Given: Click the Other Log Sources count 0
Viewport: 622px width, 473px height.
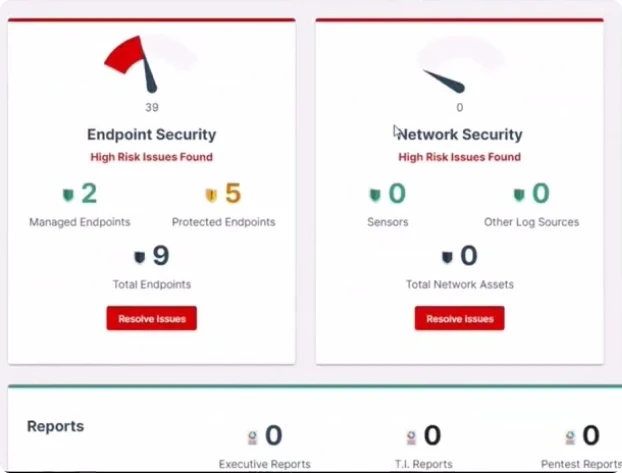Looking at the screenshot, I should [541, 194].
